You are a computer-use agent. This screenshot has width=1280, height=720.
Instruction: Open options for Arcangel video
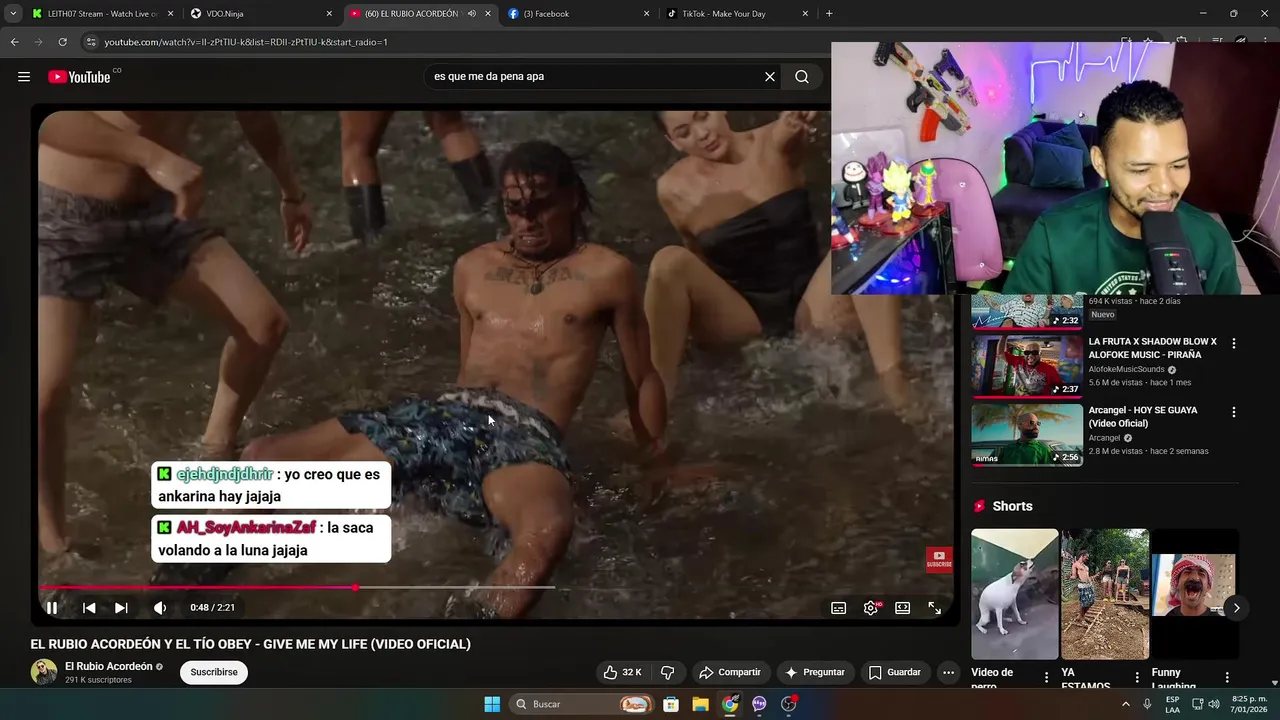point(1233,412)
